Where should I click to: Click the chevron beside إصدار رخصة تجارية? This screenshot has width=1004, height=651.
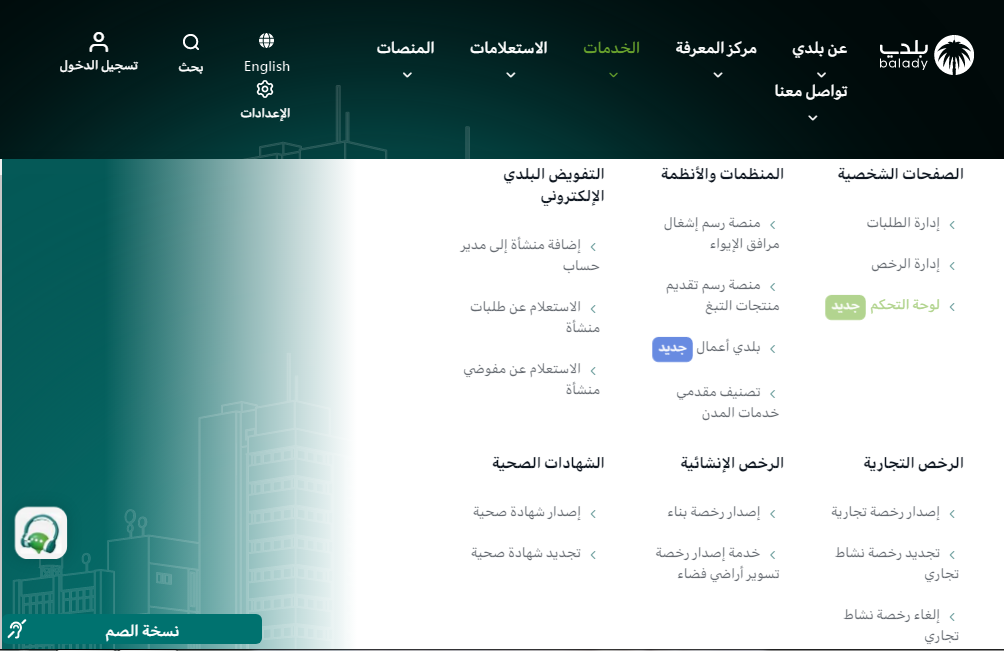952,513
